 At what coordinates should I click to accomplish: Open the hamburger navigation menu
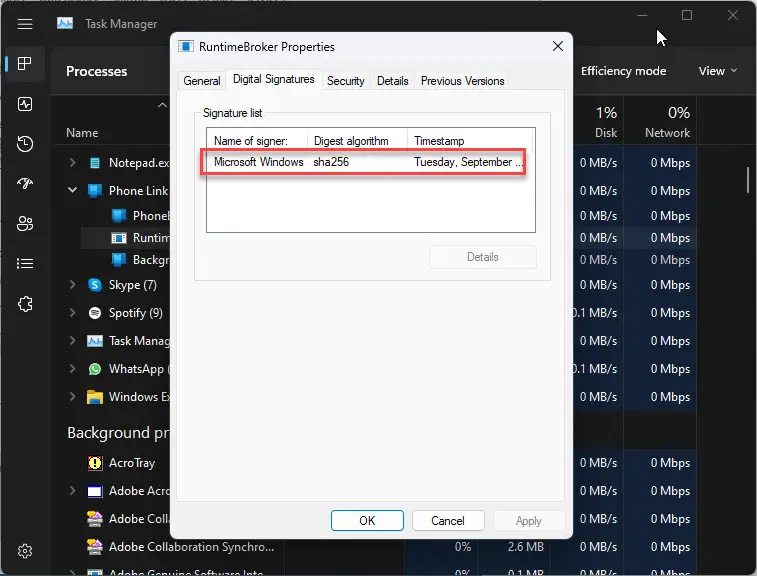(x=25, y=24)
